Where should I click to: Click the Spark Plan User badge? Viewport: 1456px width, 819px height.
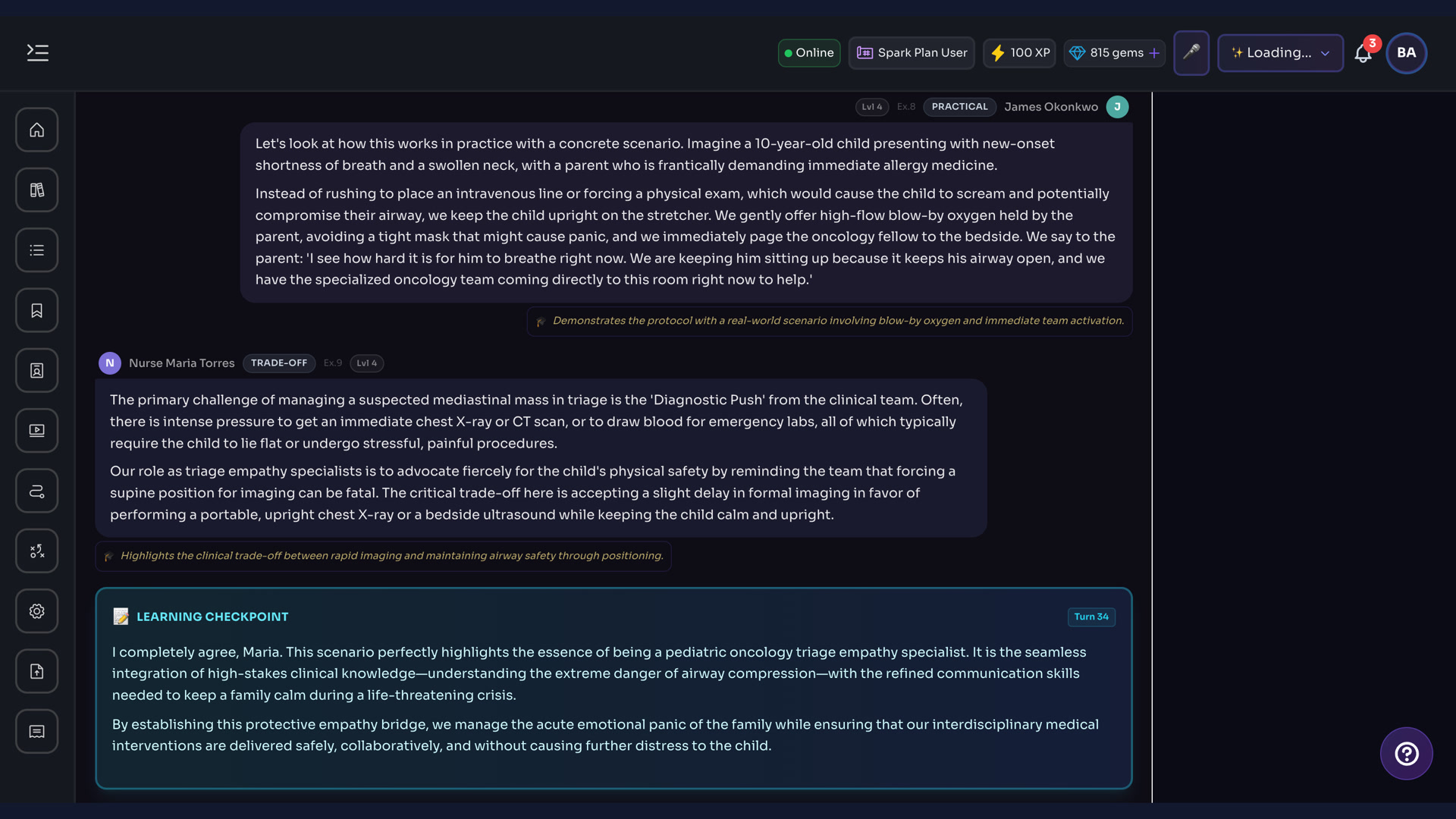tap(912, 53)
